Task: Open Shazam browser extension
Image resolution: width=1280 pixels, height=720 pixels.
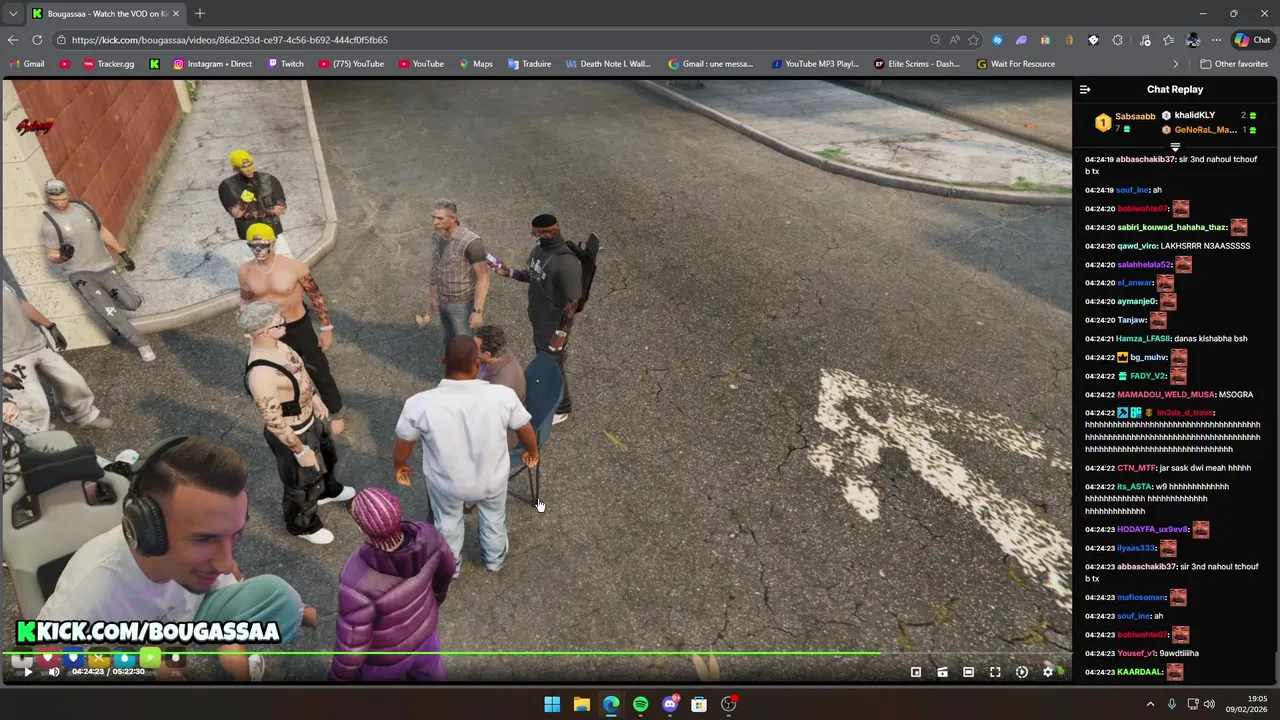Action: pos(997,40)
